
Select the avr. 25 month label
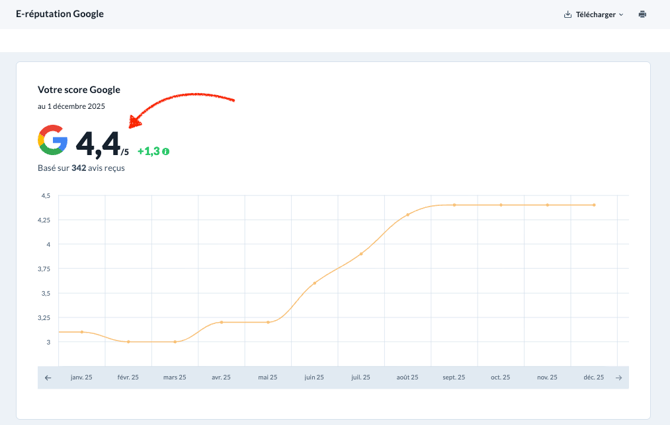[221, 377]
